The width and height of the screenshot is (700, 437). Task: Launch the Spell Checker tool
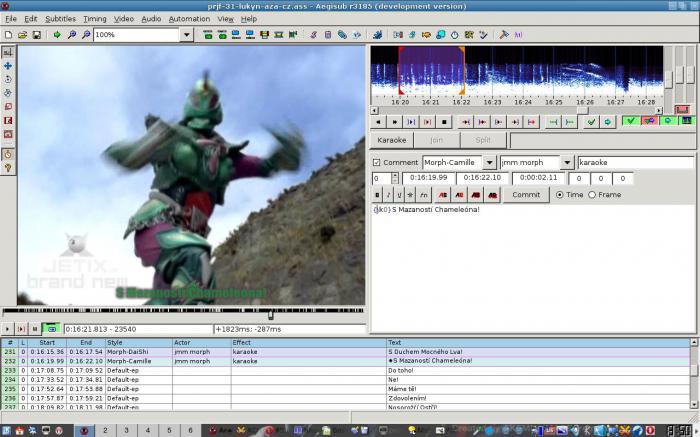point(483,35)
